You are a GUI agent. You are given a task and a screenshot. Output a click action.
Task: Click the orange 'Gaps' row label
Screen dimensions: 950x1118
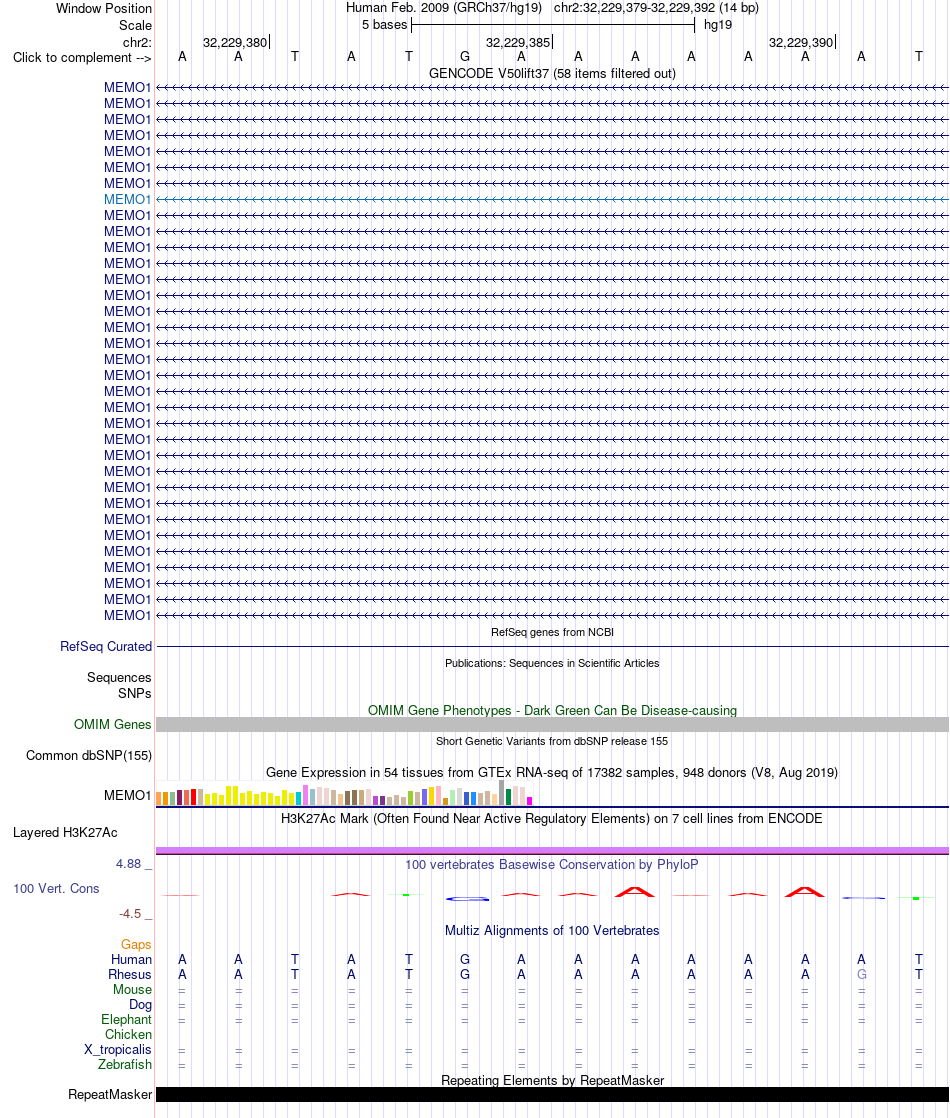click(136, 945)
